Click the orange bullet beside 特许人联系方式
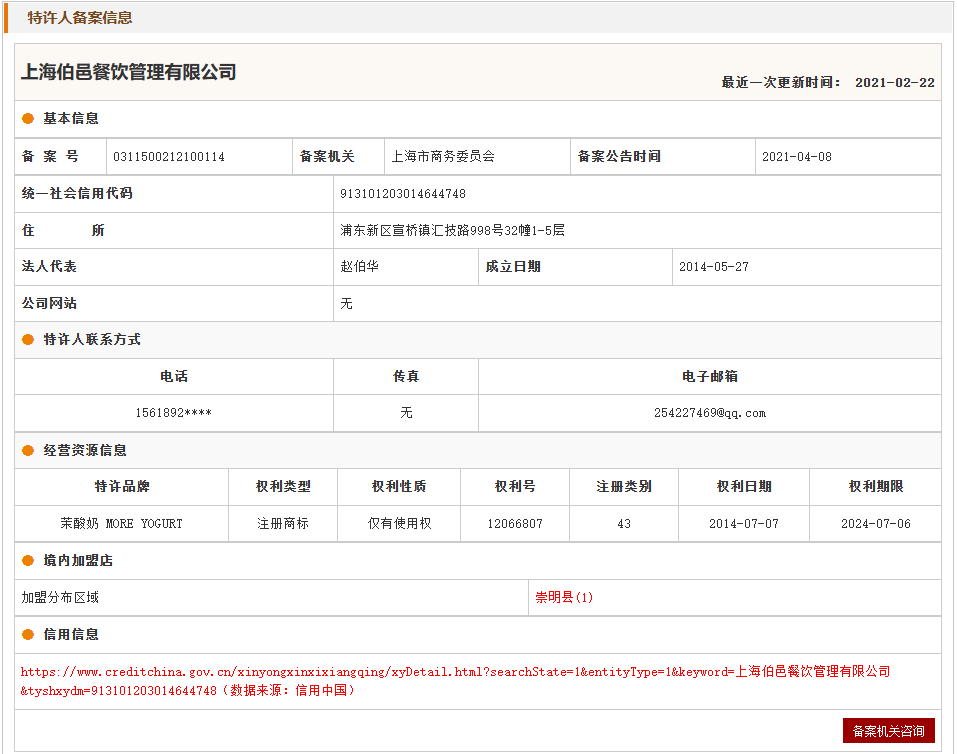957x754 pixels. click(x=28, y=340)
